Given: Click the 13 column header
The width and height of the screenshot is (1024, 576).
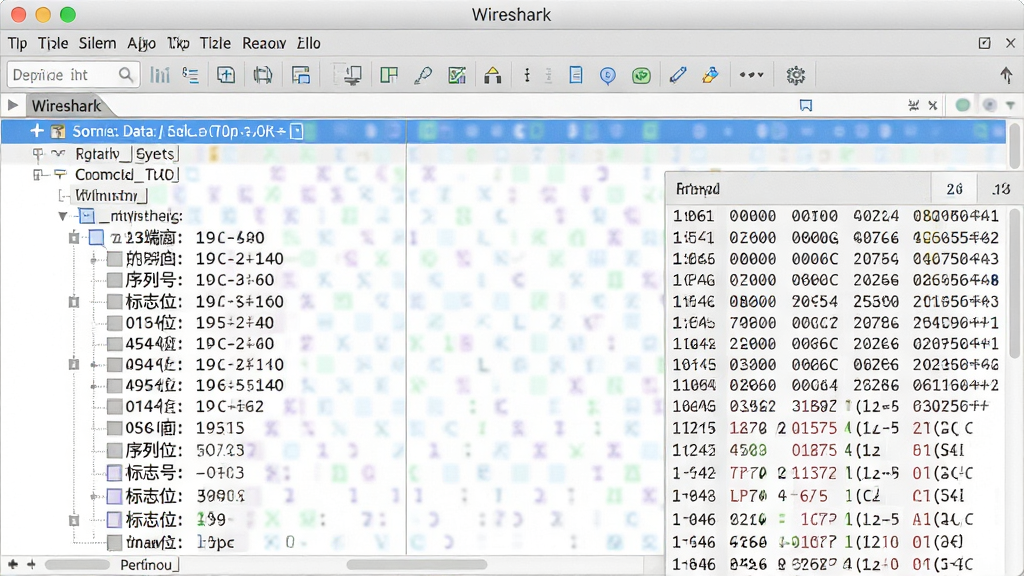Looking at the screenshot, I should (x=1000, y=189).
